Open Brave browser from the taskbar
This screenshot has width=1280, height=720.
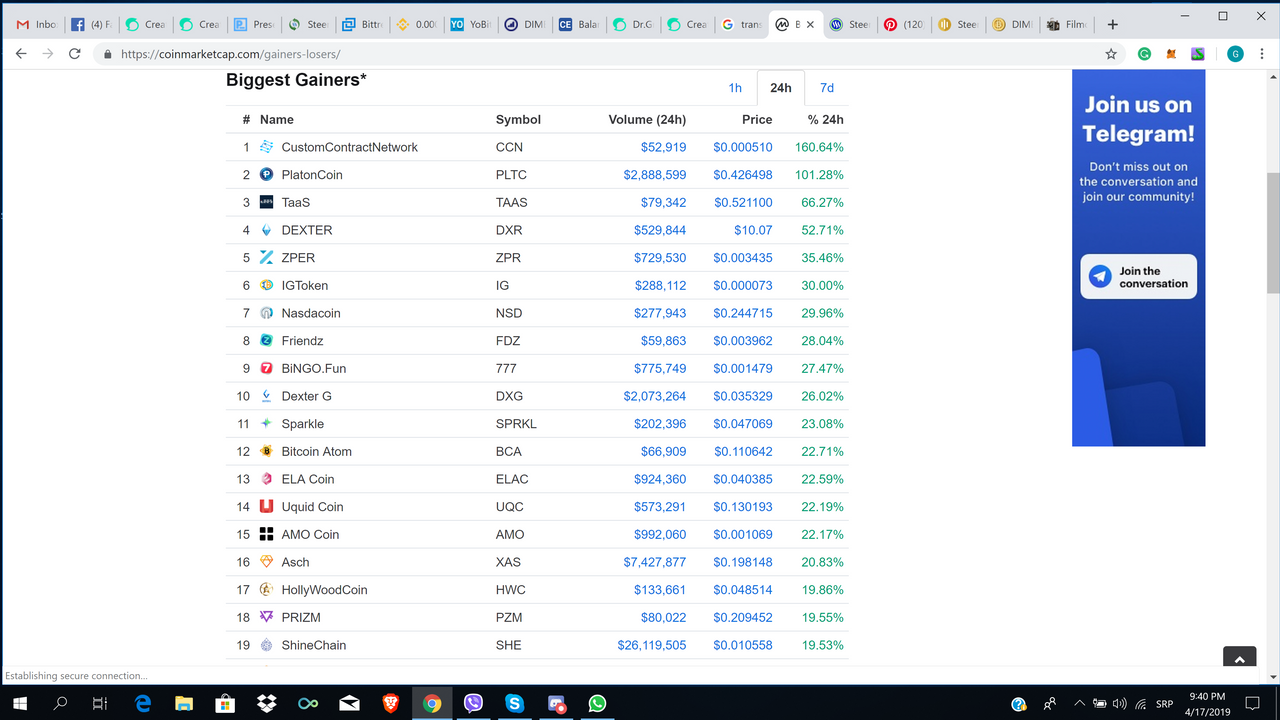[x=390, y=703]
